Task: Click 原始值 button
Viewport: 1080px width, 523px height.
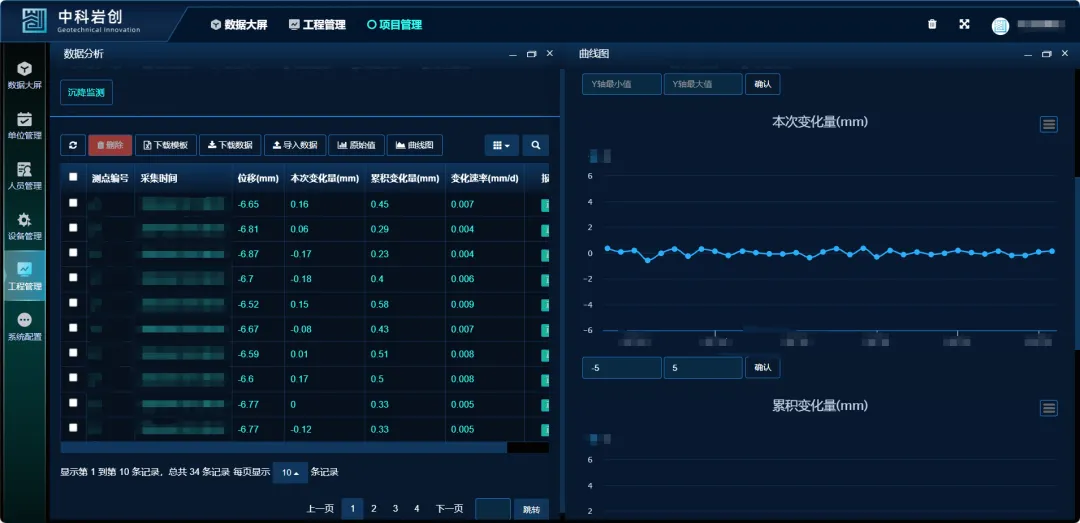Action: (x=356, y=145)
